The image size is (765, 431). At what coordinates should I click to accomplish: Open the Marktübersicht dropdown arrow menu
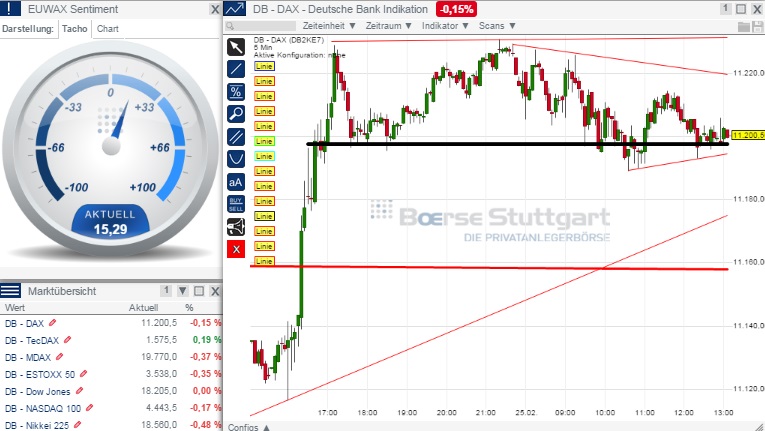182,291
